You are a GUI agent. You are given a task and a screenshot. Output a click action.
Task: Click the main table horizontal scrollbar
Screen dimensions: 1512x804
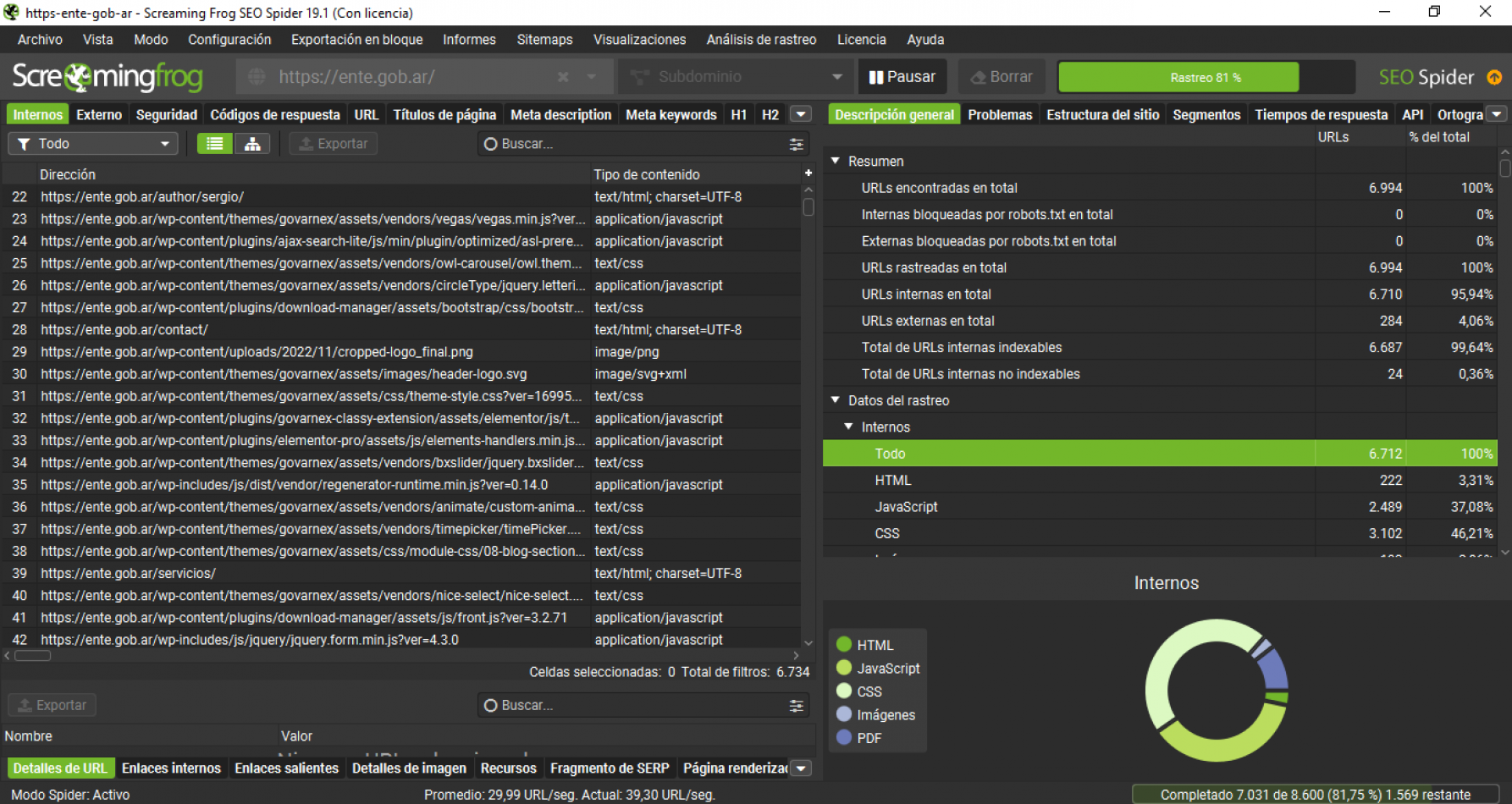tap(33, 655)
